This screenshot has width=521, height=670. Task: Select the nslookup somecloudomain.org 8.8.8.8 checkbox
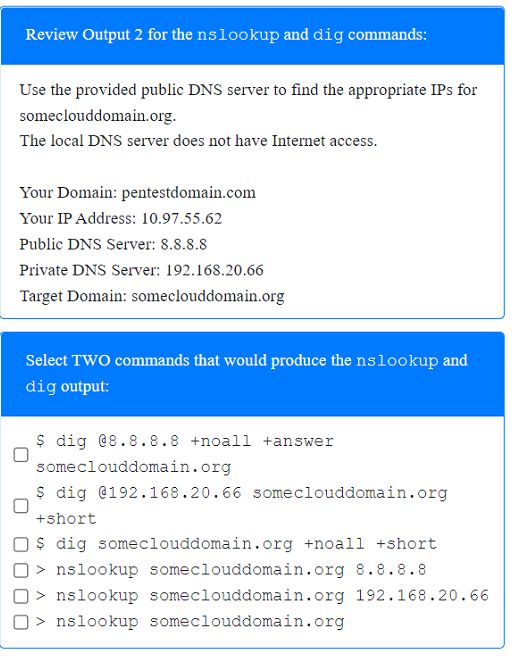21,570
